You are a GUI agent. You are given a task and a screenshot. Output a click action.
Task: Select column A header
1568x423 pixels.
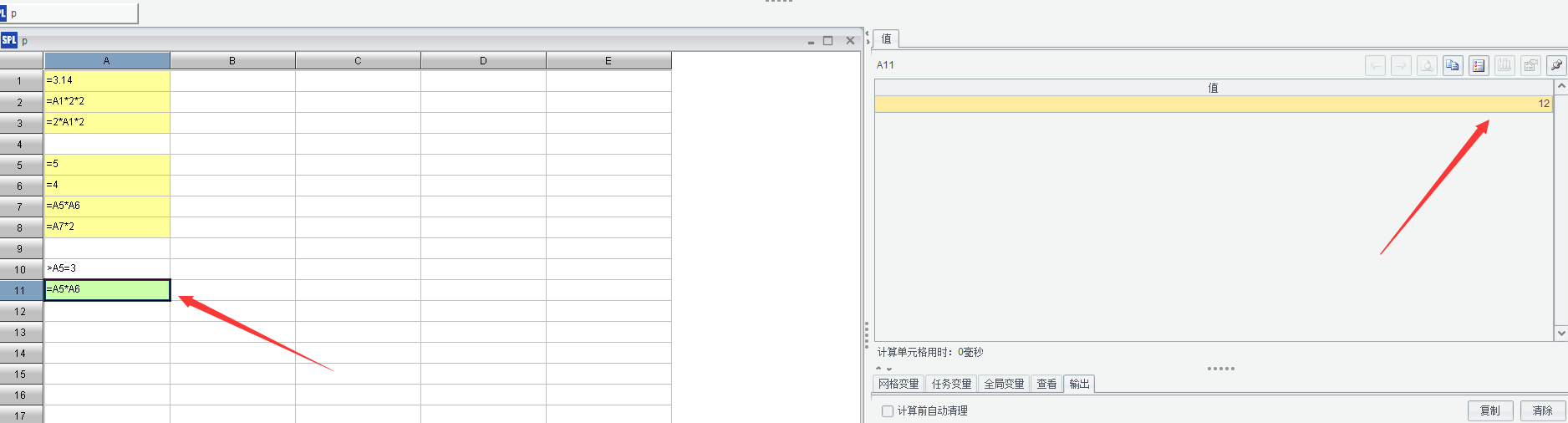pos(107,61)
